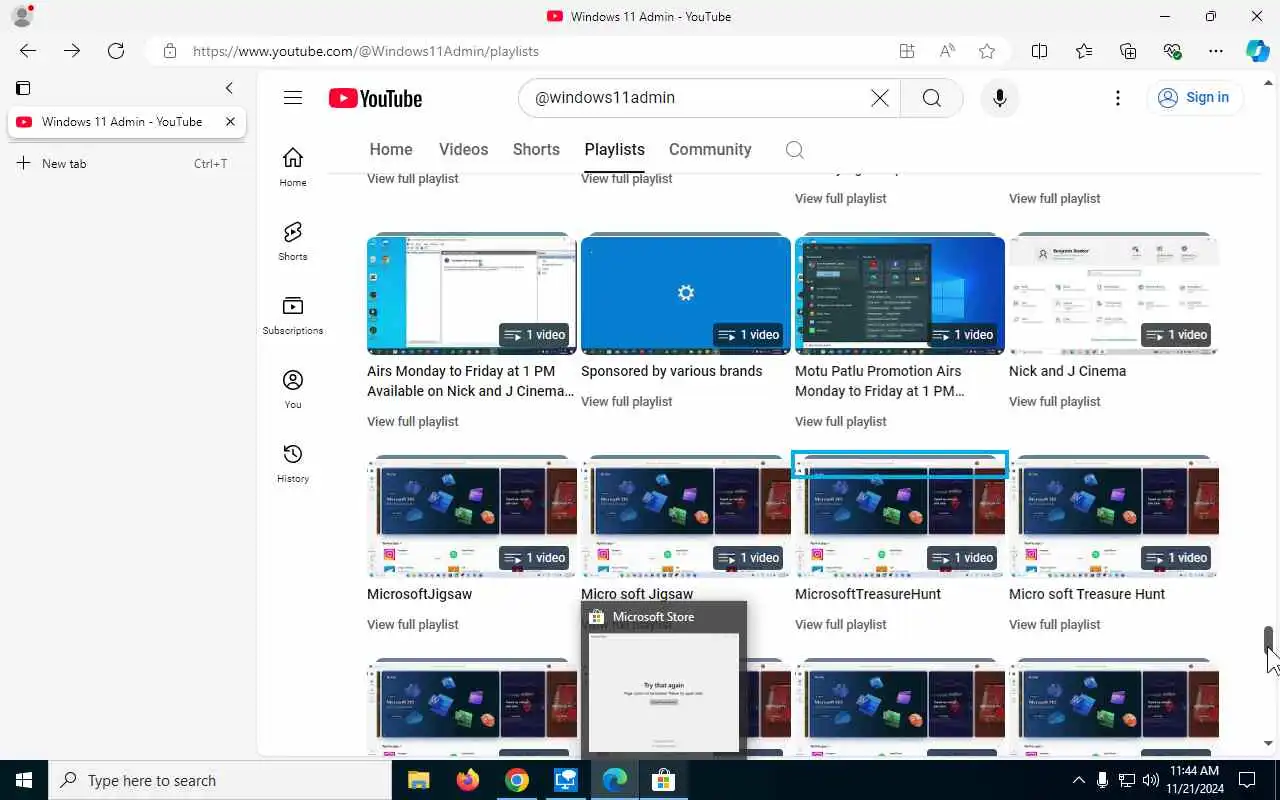Click the taskbar search box
Image resolution: width=1280 pixels, height=800 pixels.
point(219,780)
